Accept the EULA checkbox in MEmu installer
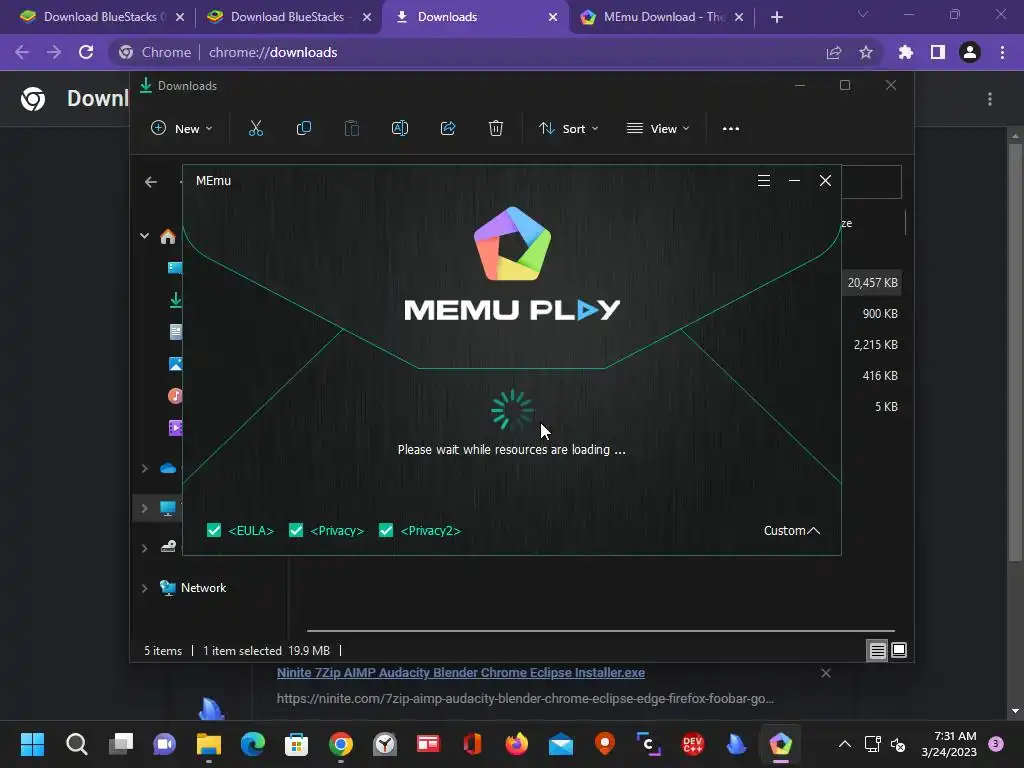This screenshot has height=768, width=1024. (x=214, y=530)
